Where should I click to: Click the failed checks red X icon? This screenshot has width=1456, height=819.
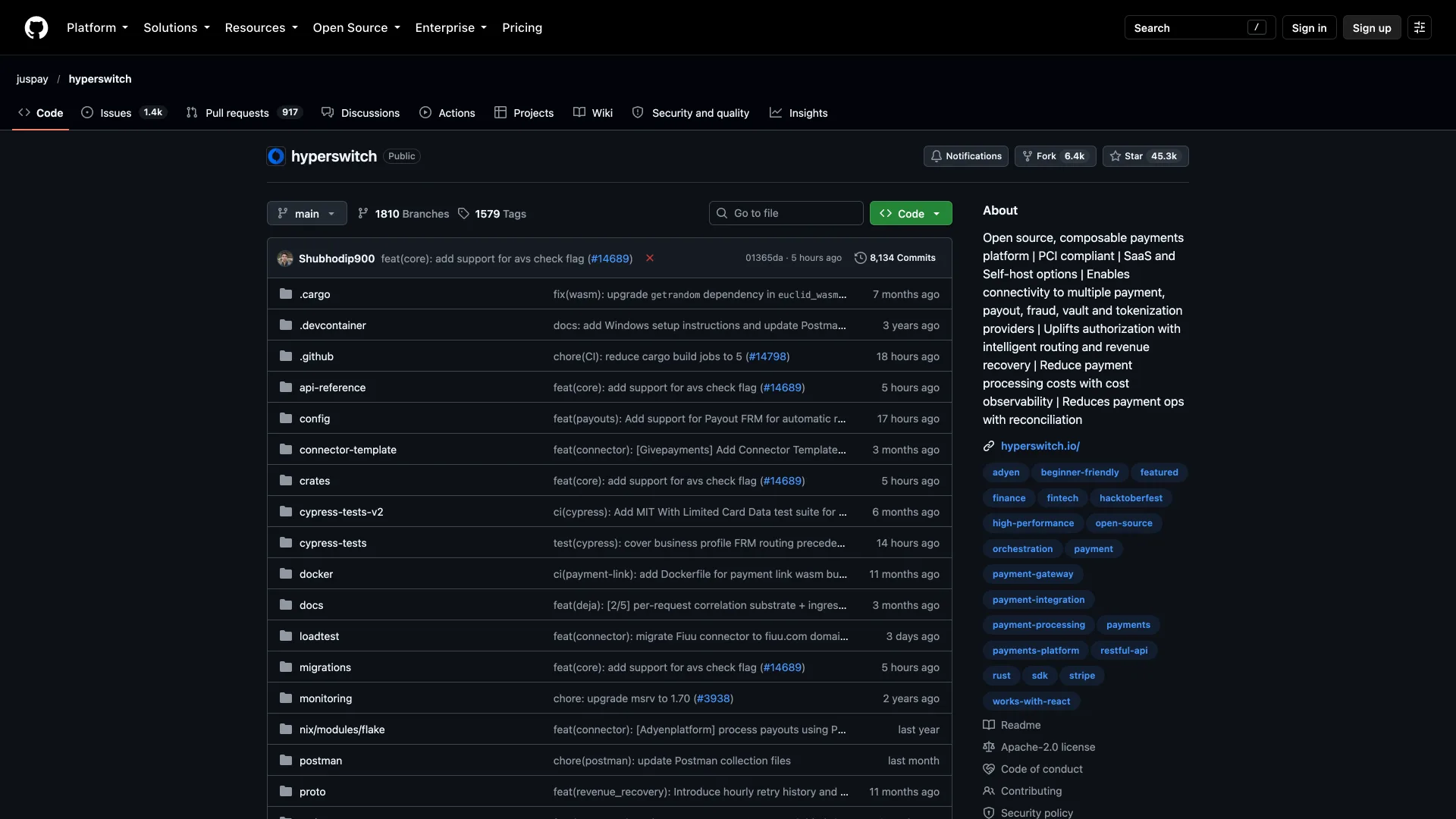point(650,259)
